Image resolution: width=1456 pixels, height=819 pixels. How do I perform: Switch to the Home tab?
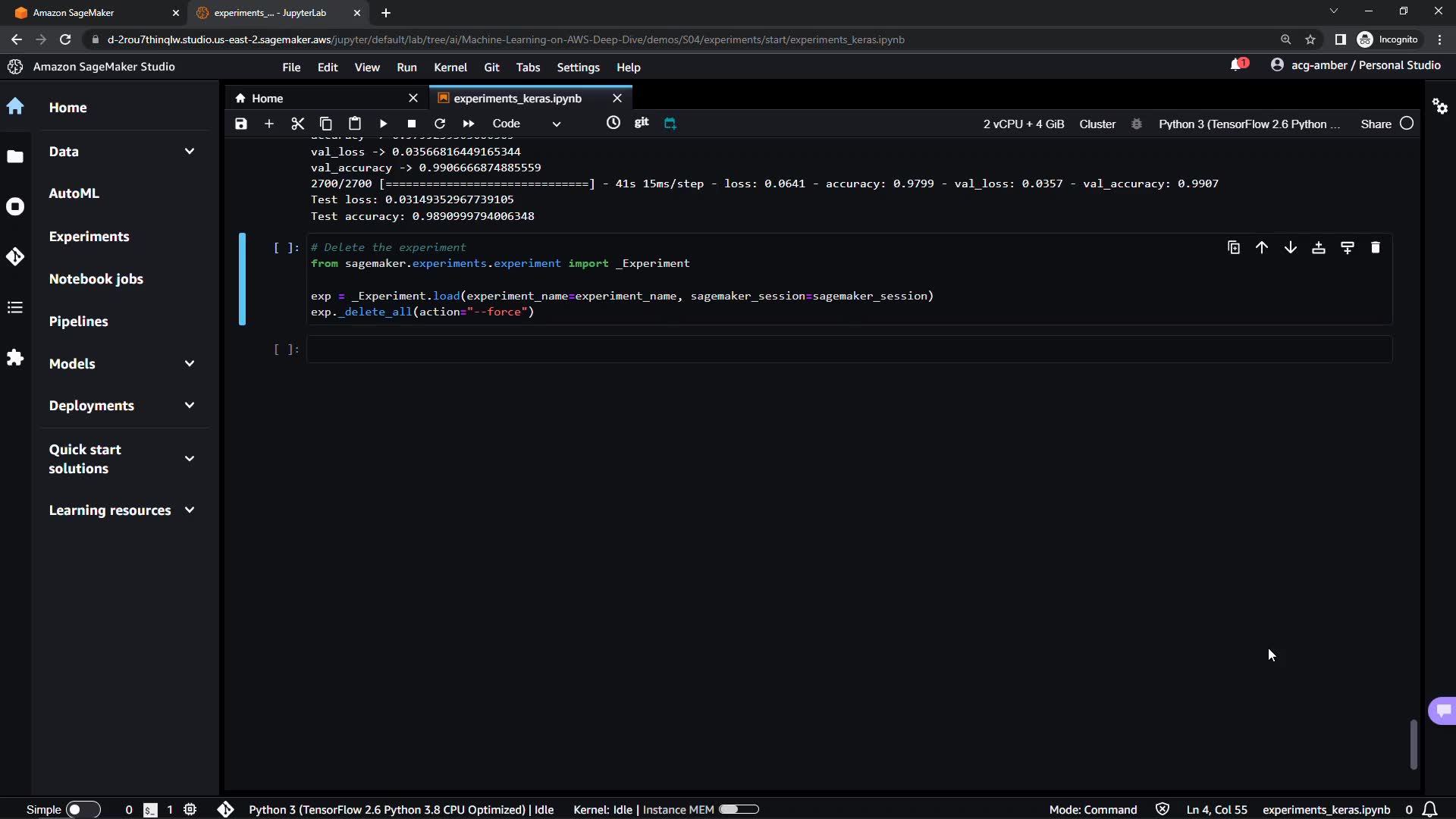click(267, 99)
